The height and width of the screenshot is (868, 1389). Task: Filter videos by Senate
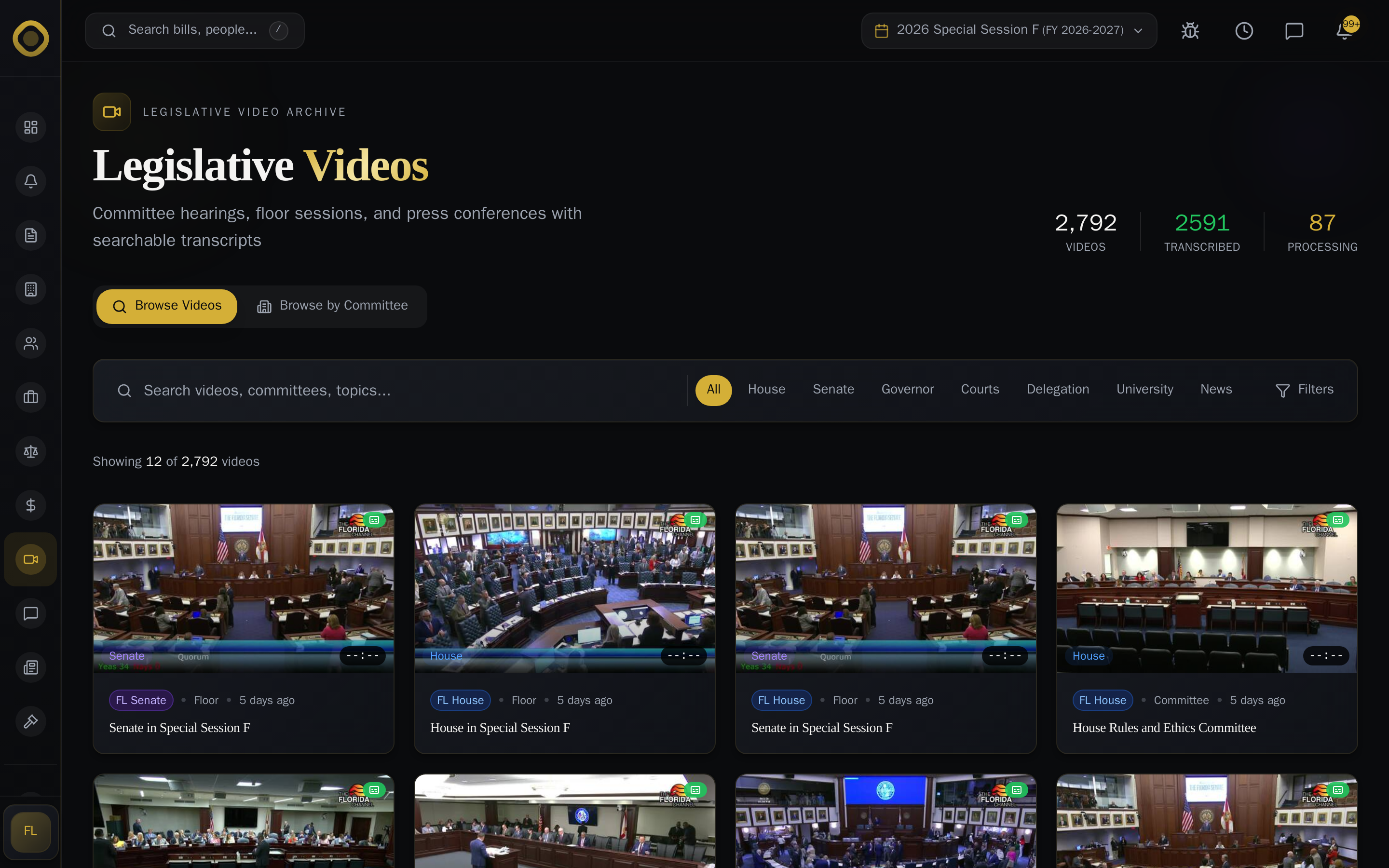pyautogui.click(x=833, y=390)
